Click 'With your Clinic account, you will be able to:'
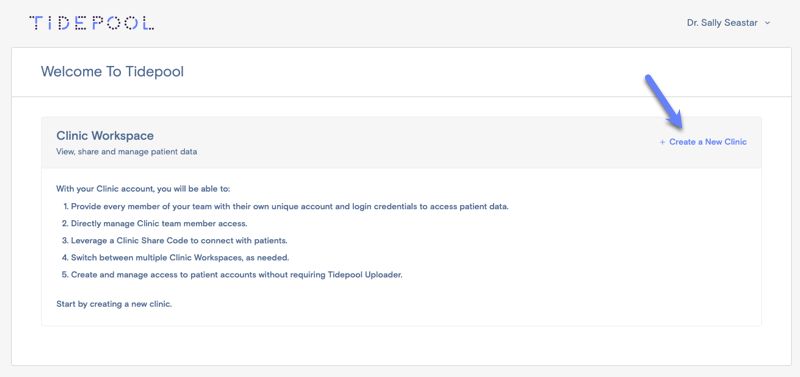 (x=143, y=189)
